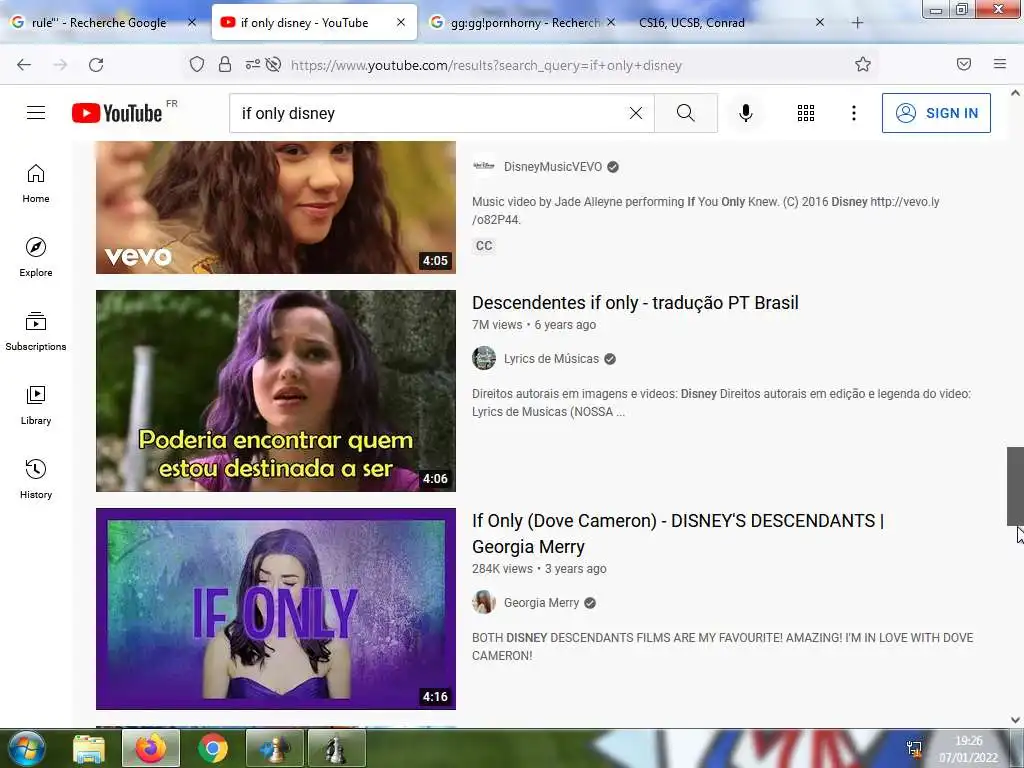Click the scrollbar down arrow

click(1015, 720)
